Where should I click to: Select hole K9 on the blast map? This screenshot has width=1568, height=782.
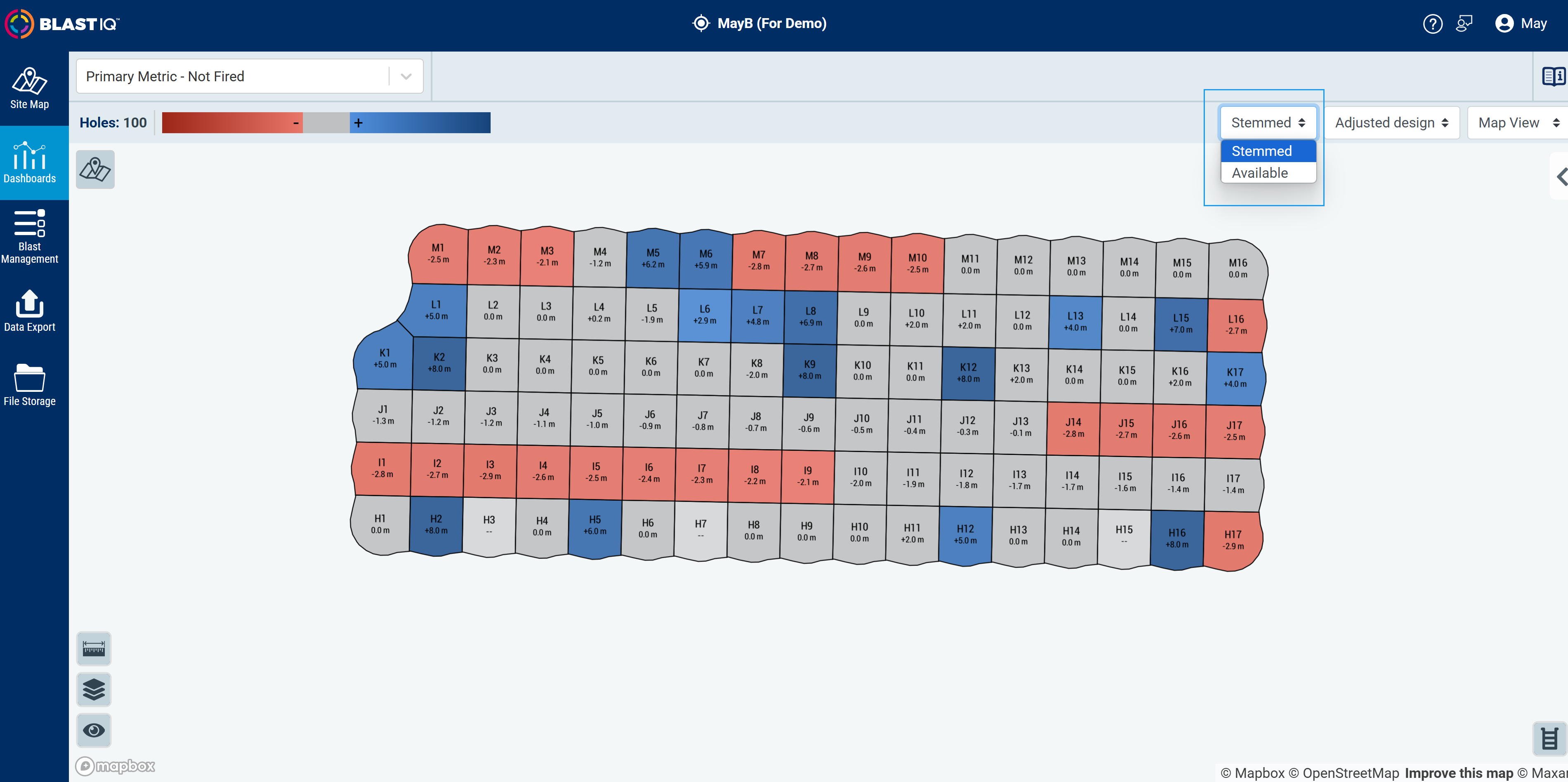810,370
